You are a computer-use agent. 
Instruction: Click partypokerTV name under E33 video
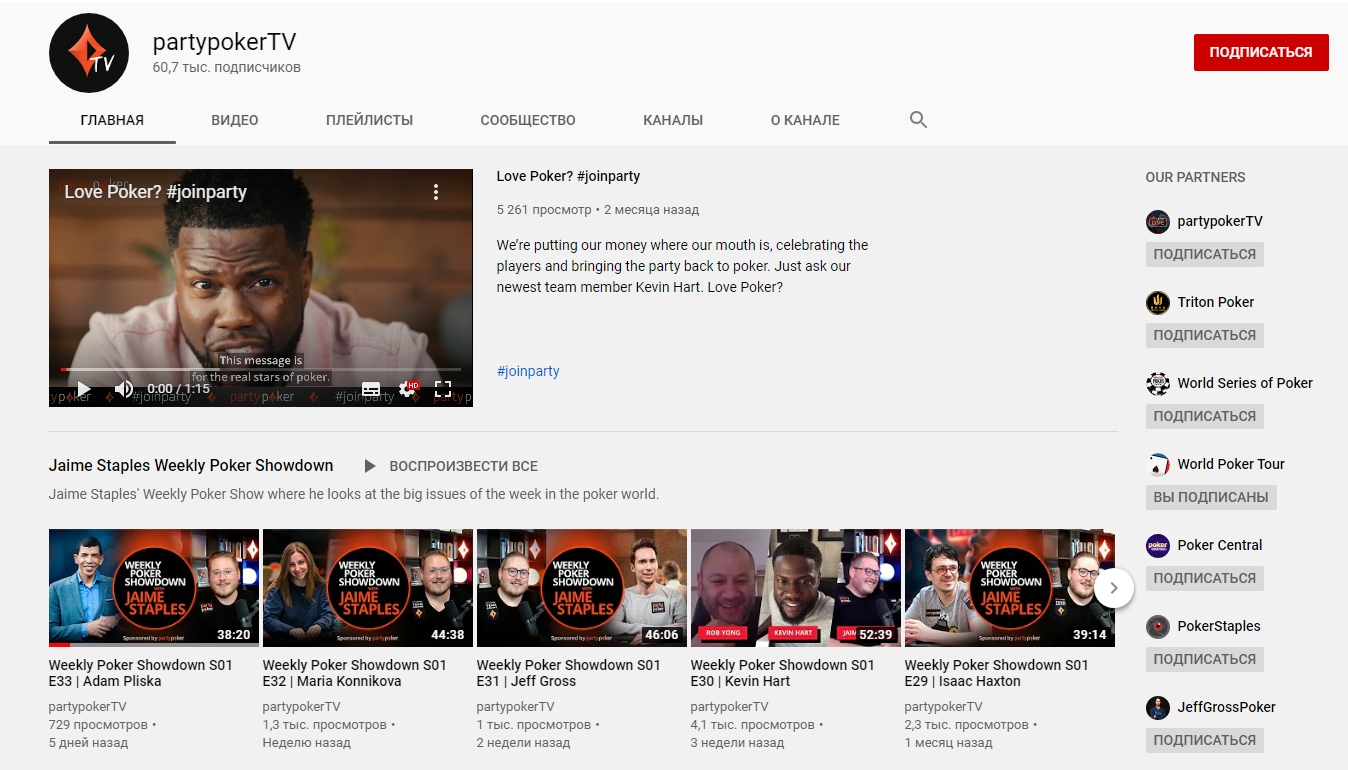coord(88,707)
